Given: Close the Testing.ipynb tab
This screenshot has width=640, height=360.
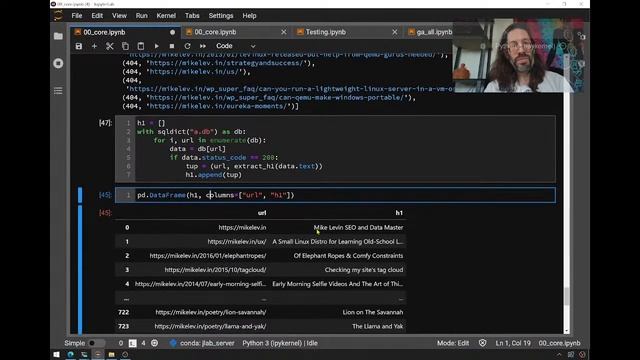Looking at the screenshot, I should click(x=395, y=32).
